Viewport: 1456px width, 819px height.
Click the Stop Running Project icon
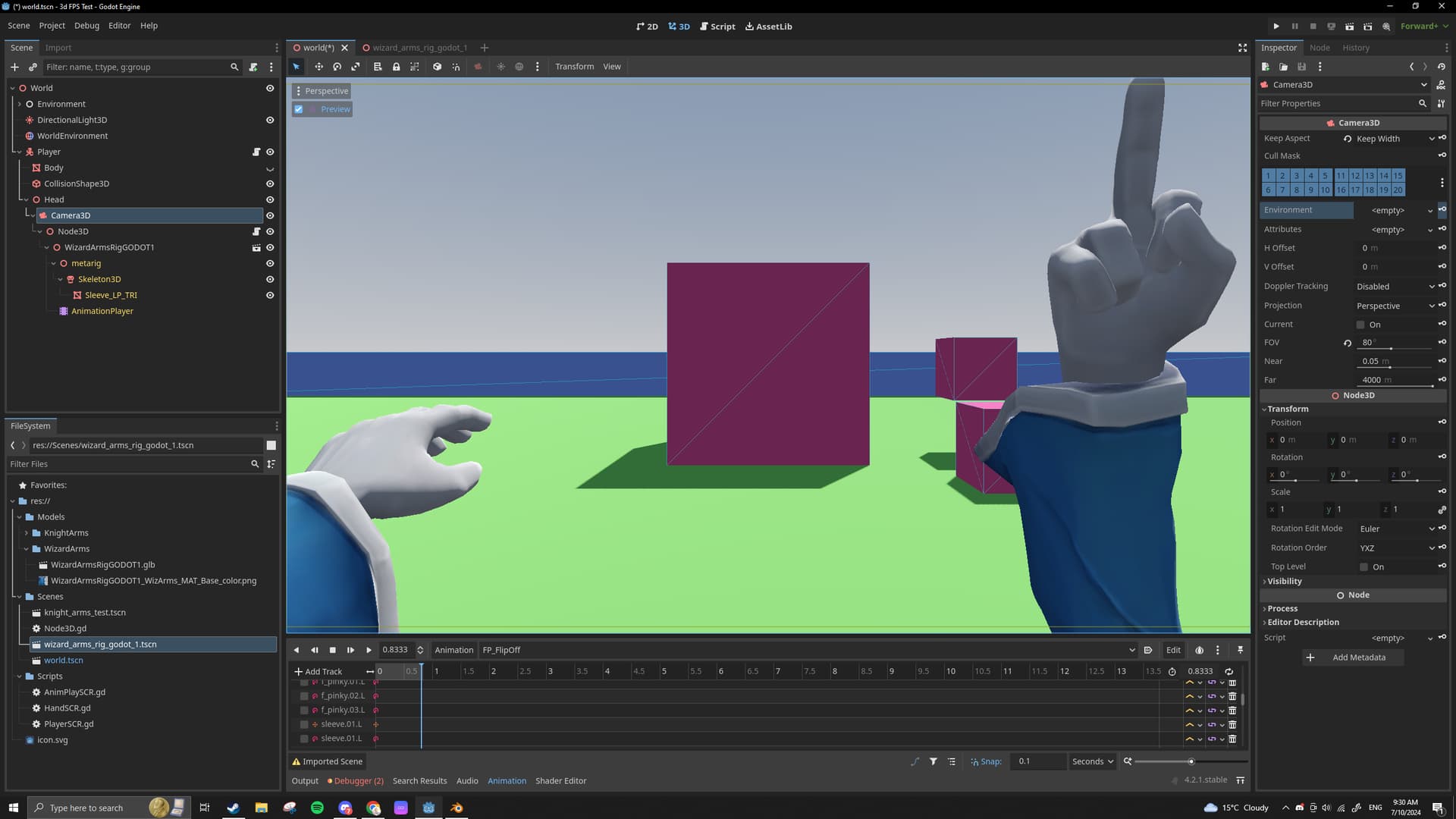point(1313,26)
